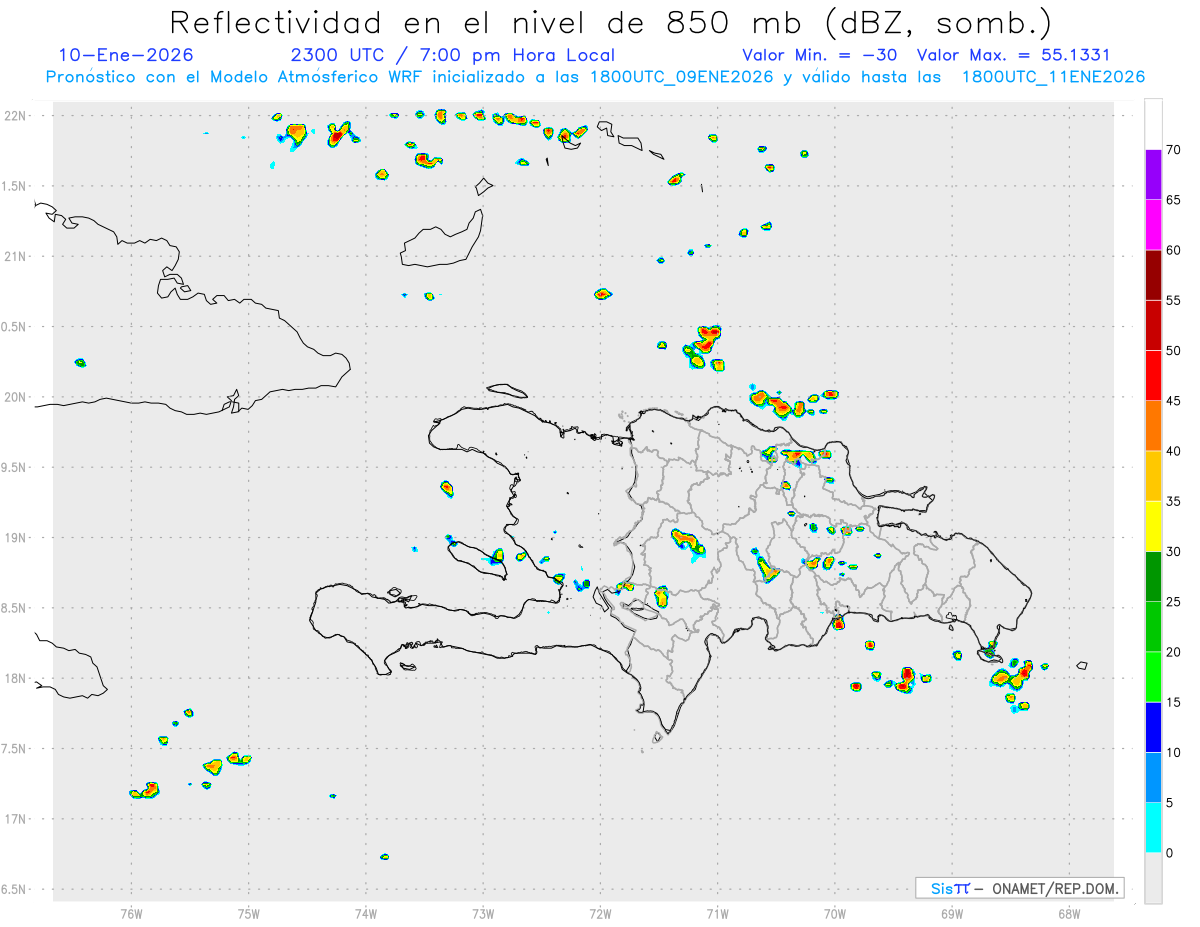Select the "Valor Max. = 55.1331" text

[1014, 55]
